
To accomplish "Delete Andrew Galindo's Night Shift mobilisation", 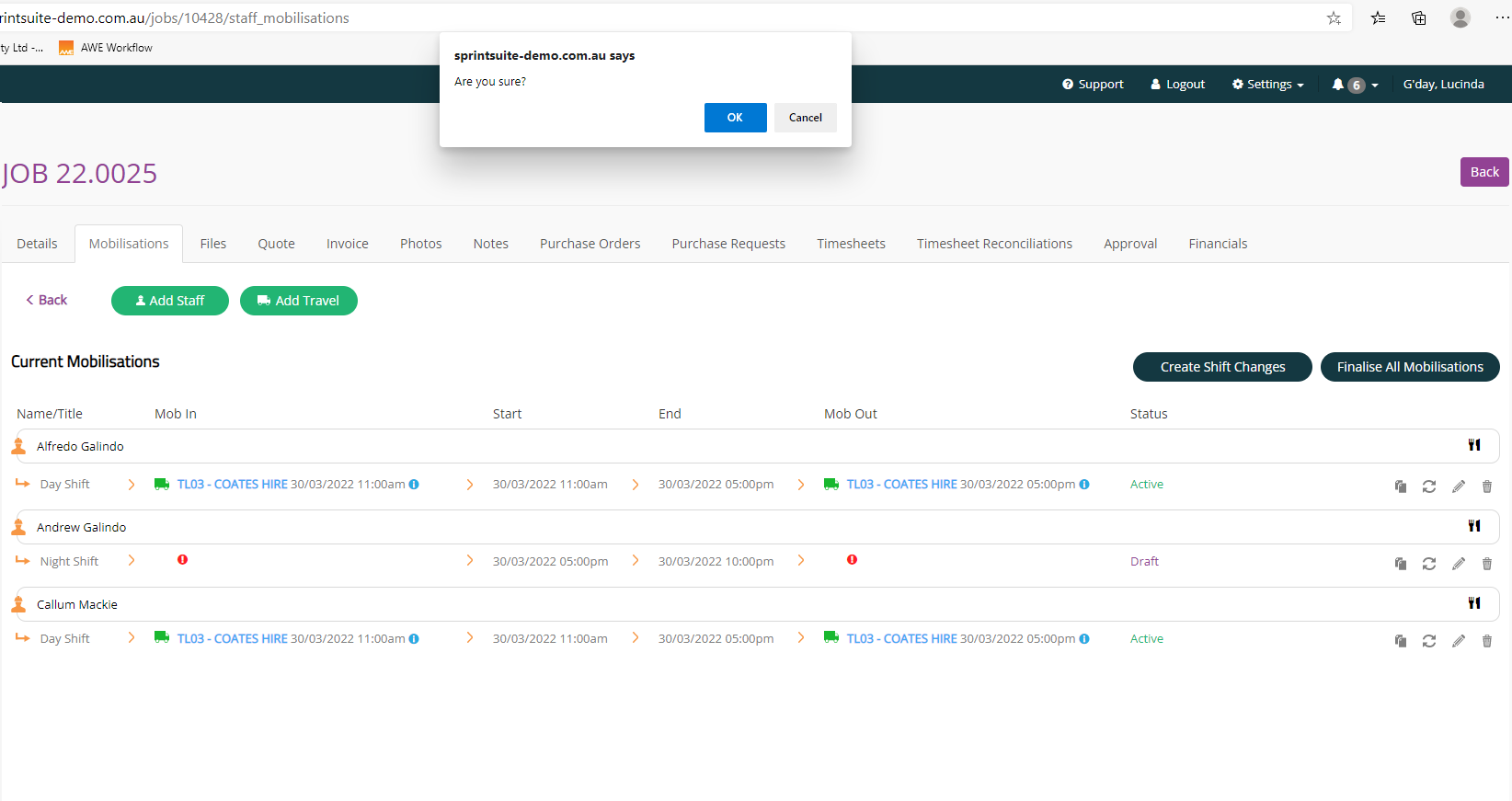I will click(1487, 564).
